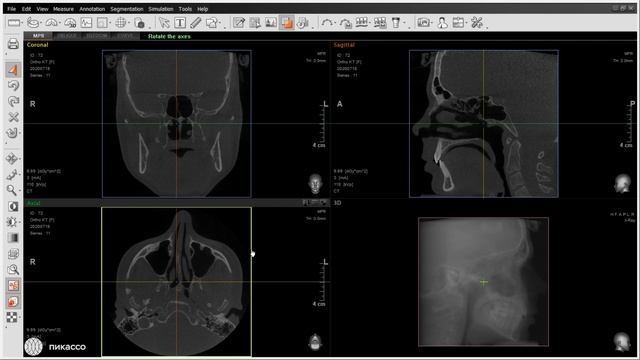Click the draw arch curve icon
Image resolution: width=640 pixels, height=360 pixels.
(x=327, y=23)
